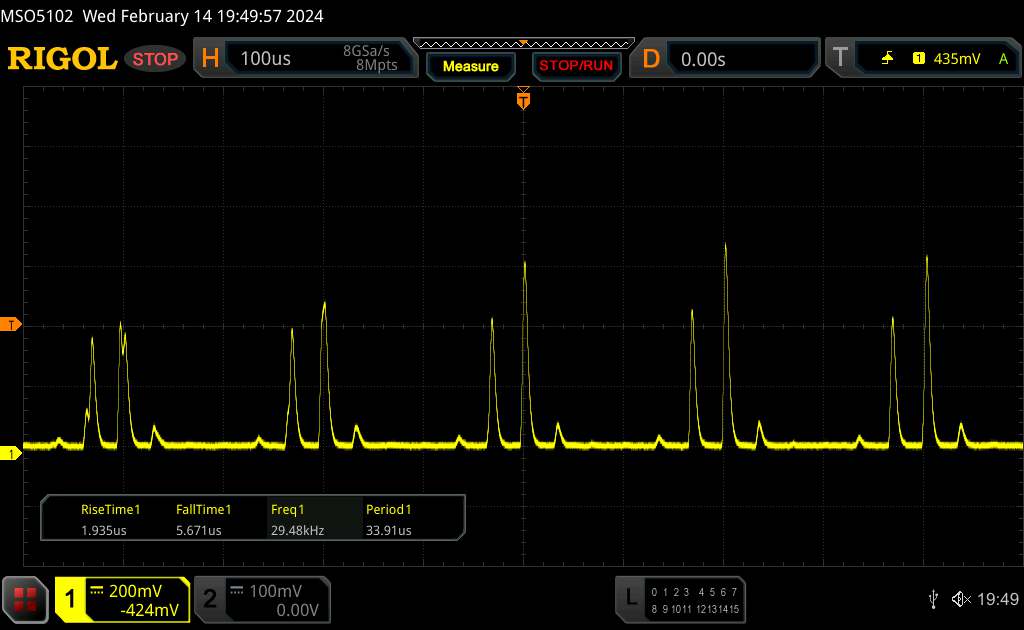Open the delay D icon

651,59
